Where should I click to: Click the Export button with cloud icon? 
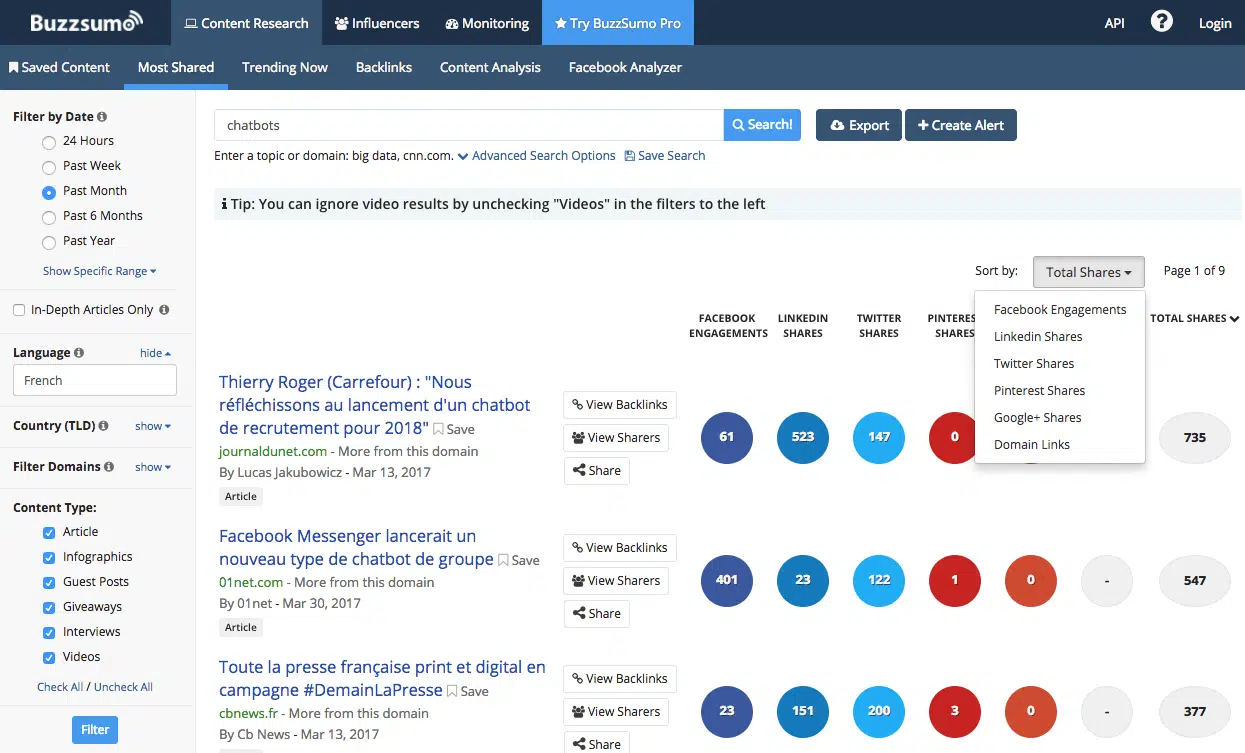(859, 125)
